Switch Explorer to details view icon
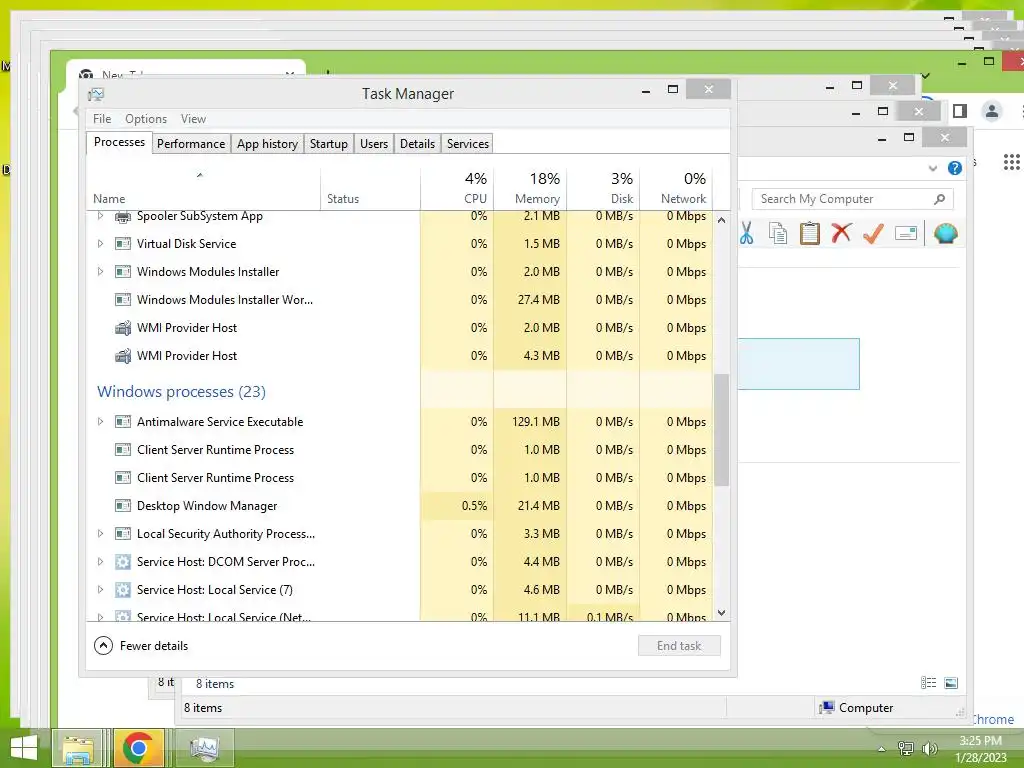This screenshot has height=768, width=1024. (x=929, y=683)
